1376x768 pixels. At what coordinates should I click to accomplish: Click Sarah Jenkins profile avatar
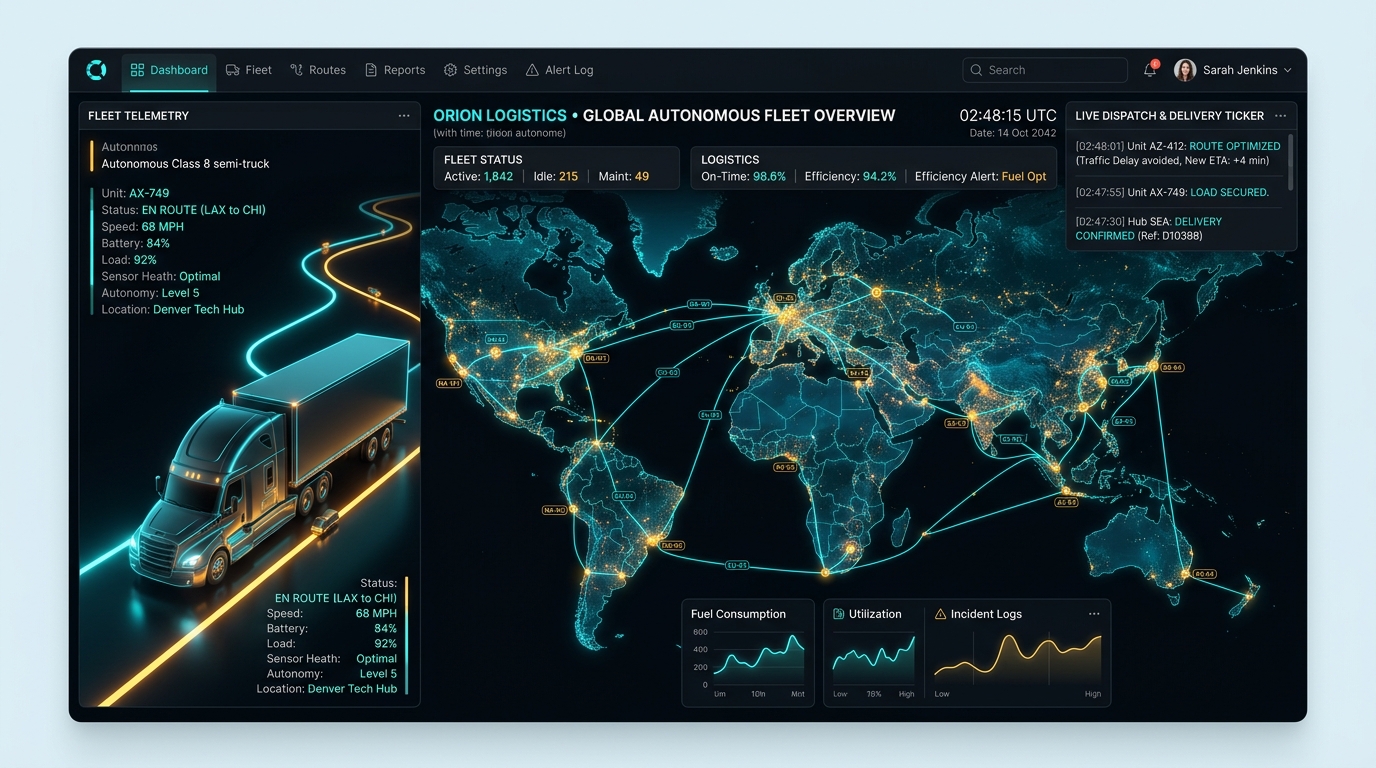pos(1185,70)
